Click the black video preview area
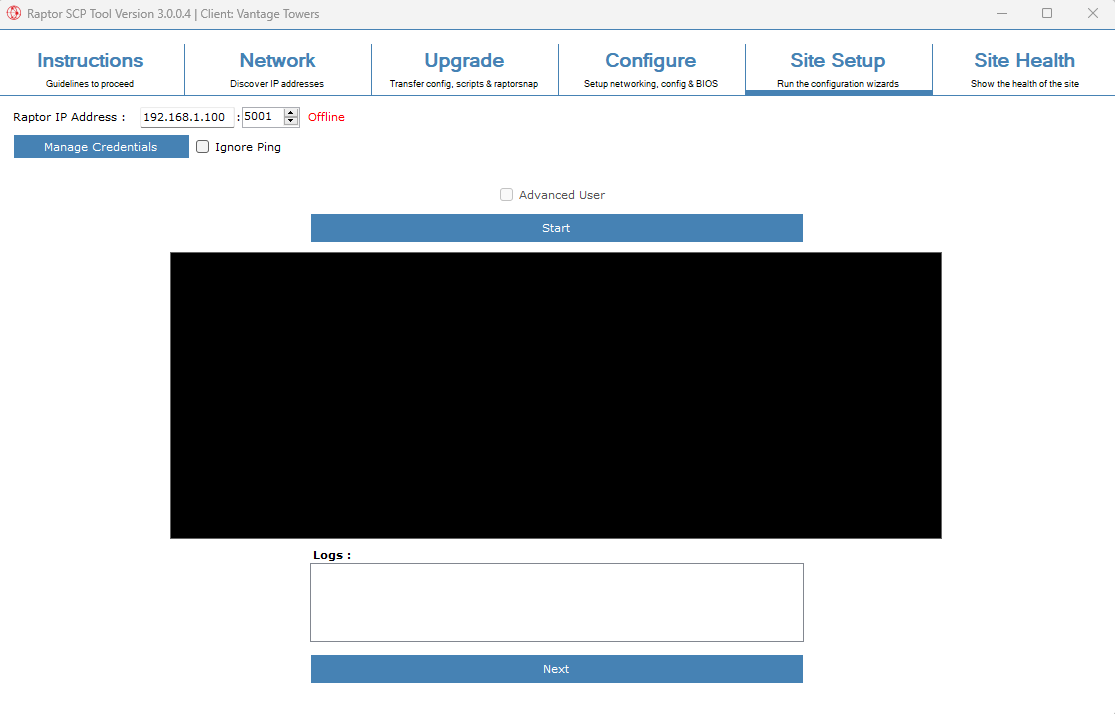The height and width of the screenshot is (714, 1115). pyautogui.click(x=555, y=394)
